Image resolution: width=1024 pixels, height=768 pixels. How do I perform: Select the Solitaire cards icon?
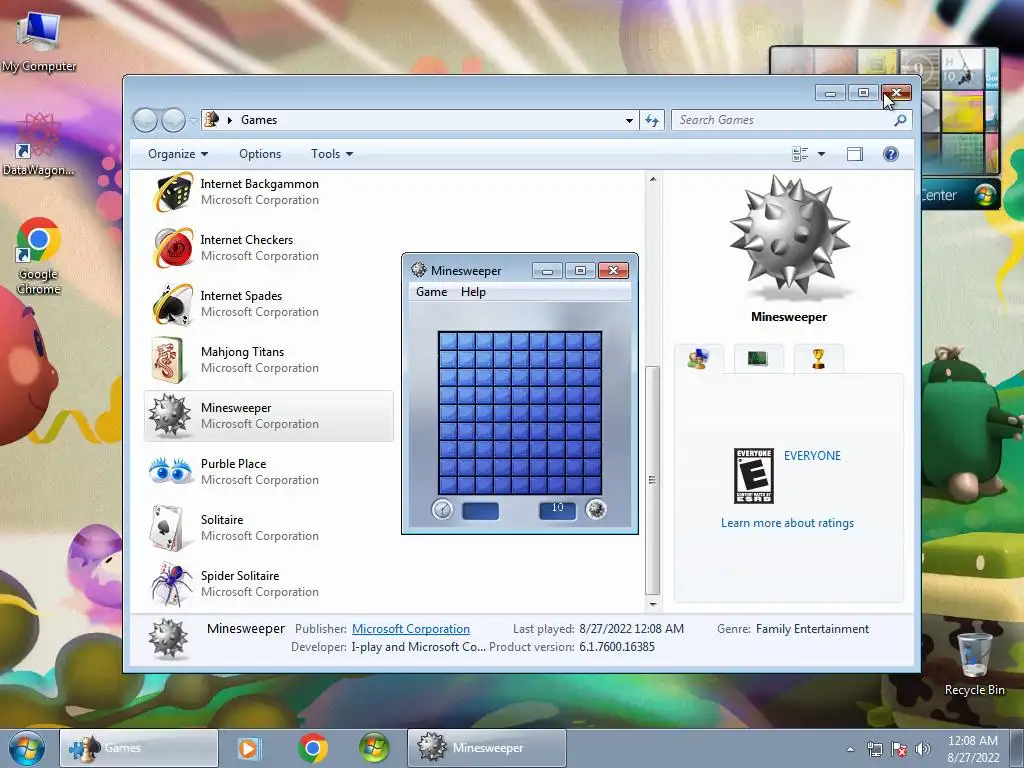(167, 528)
